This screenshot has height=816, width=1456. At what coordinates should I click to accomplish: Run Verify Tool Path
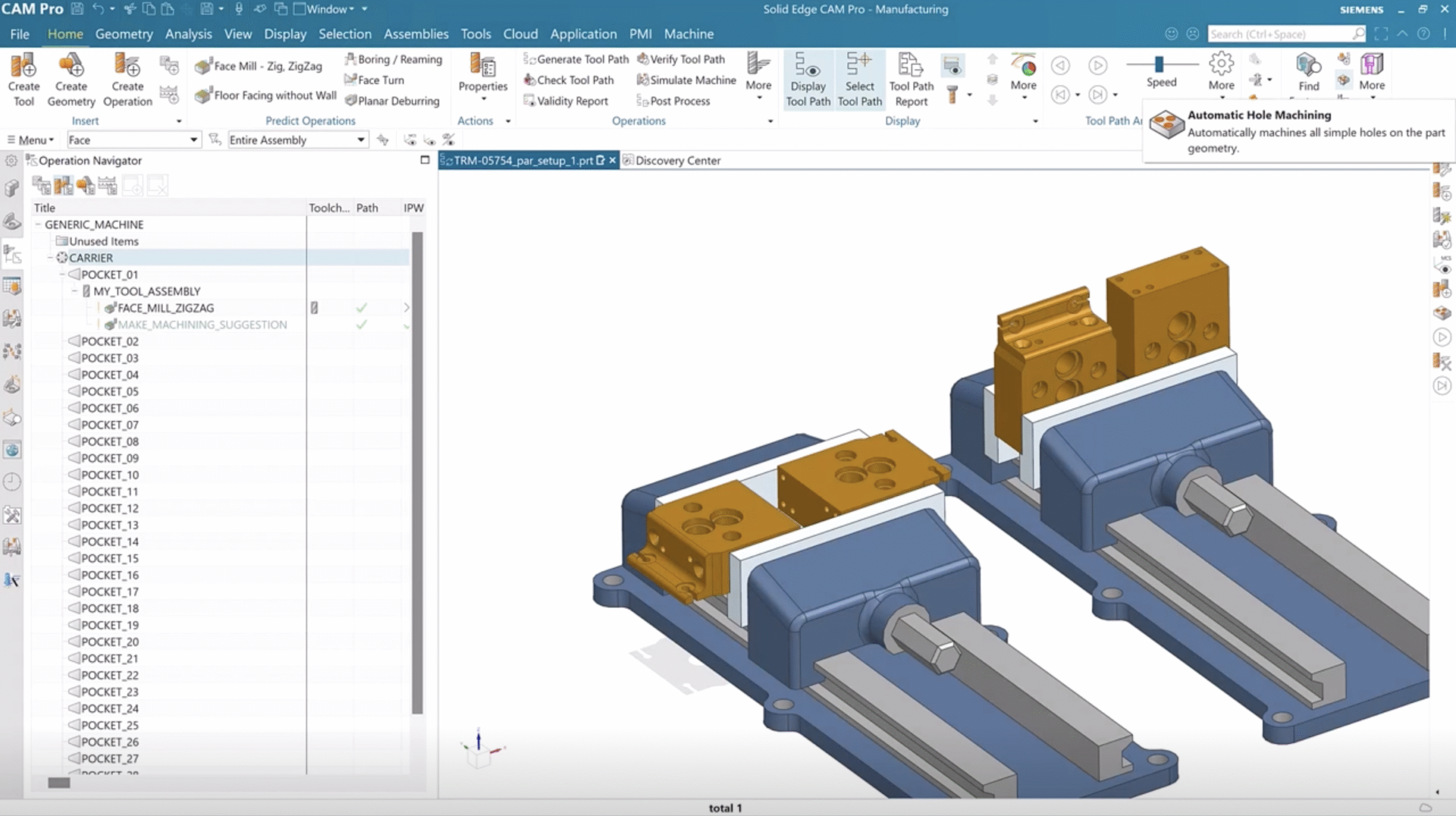682,59
